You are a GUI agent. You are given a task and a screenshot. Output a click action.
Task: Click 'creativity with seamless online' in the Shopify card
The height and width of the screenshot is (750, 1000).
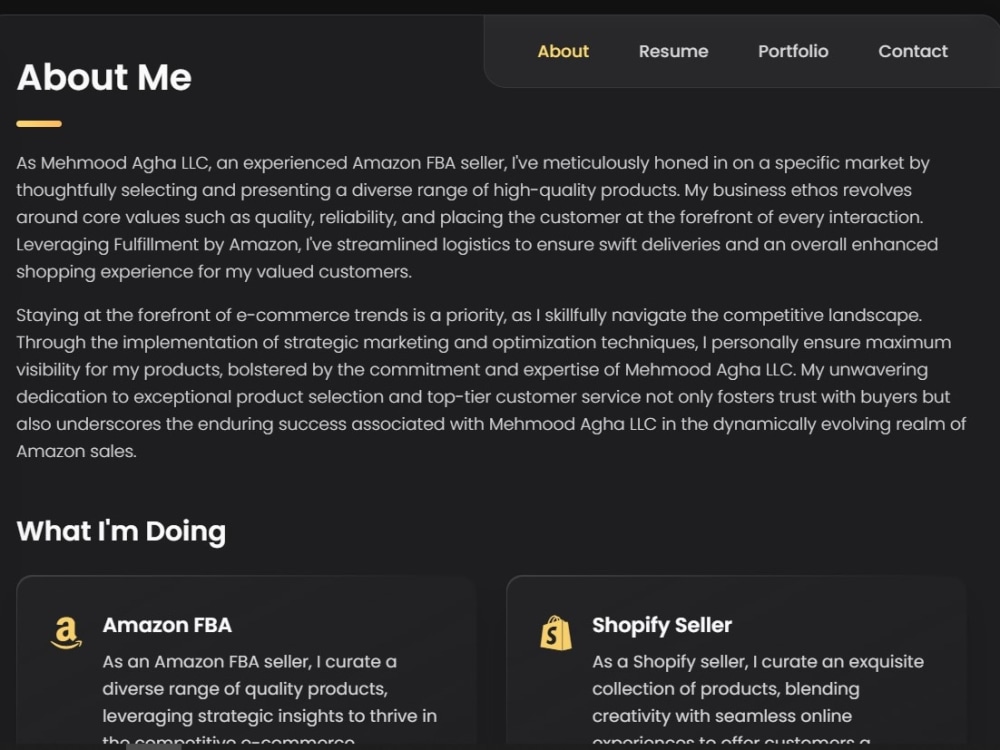coord(722,716)
